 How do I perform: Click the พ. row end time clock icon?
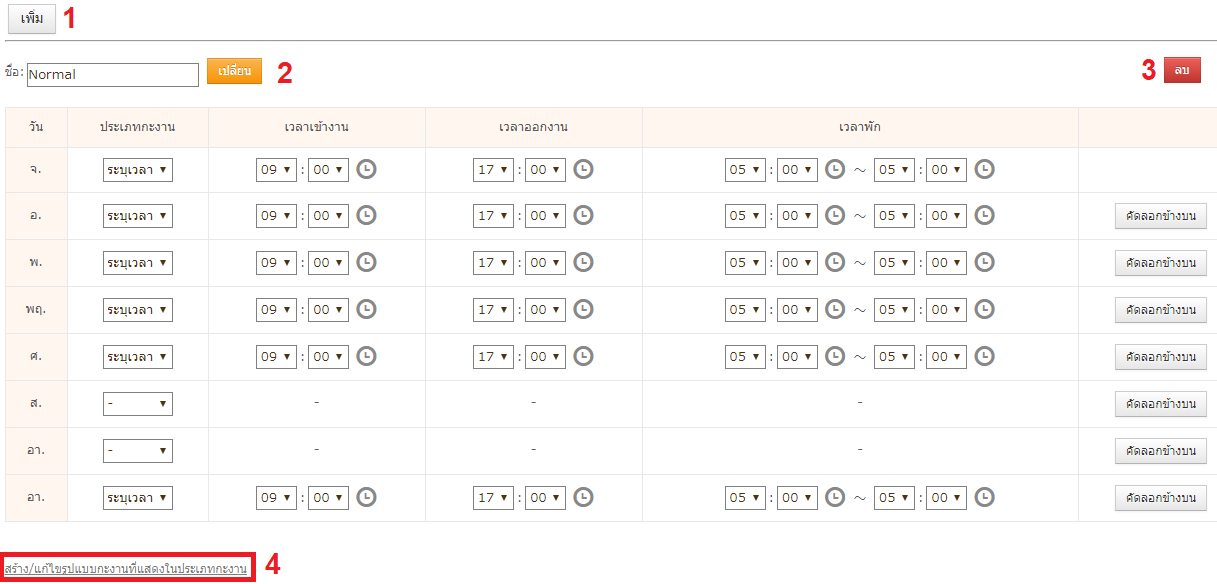[584, 263]
